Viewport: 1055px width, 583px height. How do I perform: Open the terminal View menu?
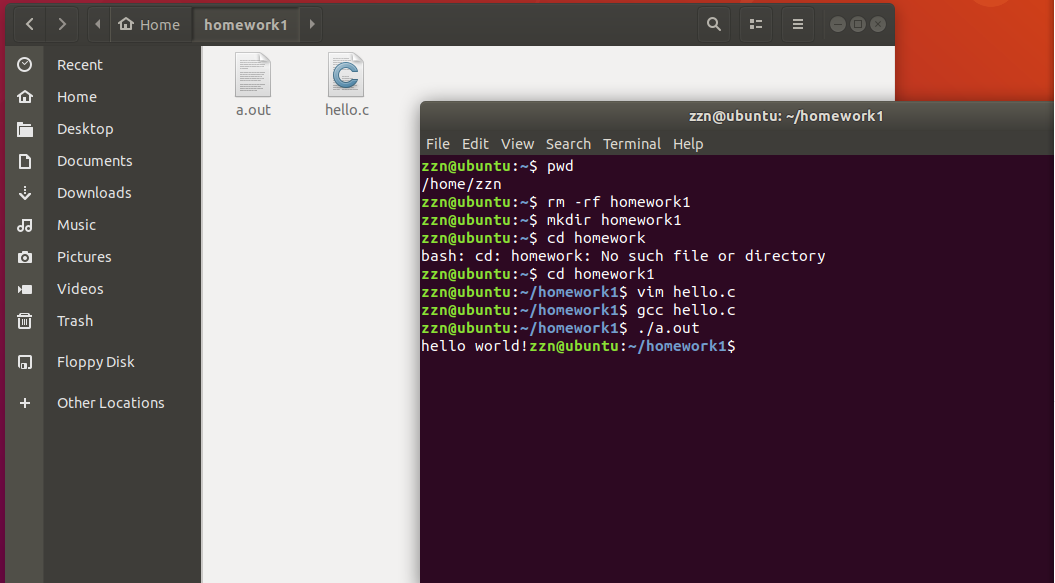click(517, 144)
